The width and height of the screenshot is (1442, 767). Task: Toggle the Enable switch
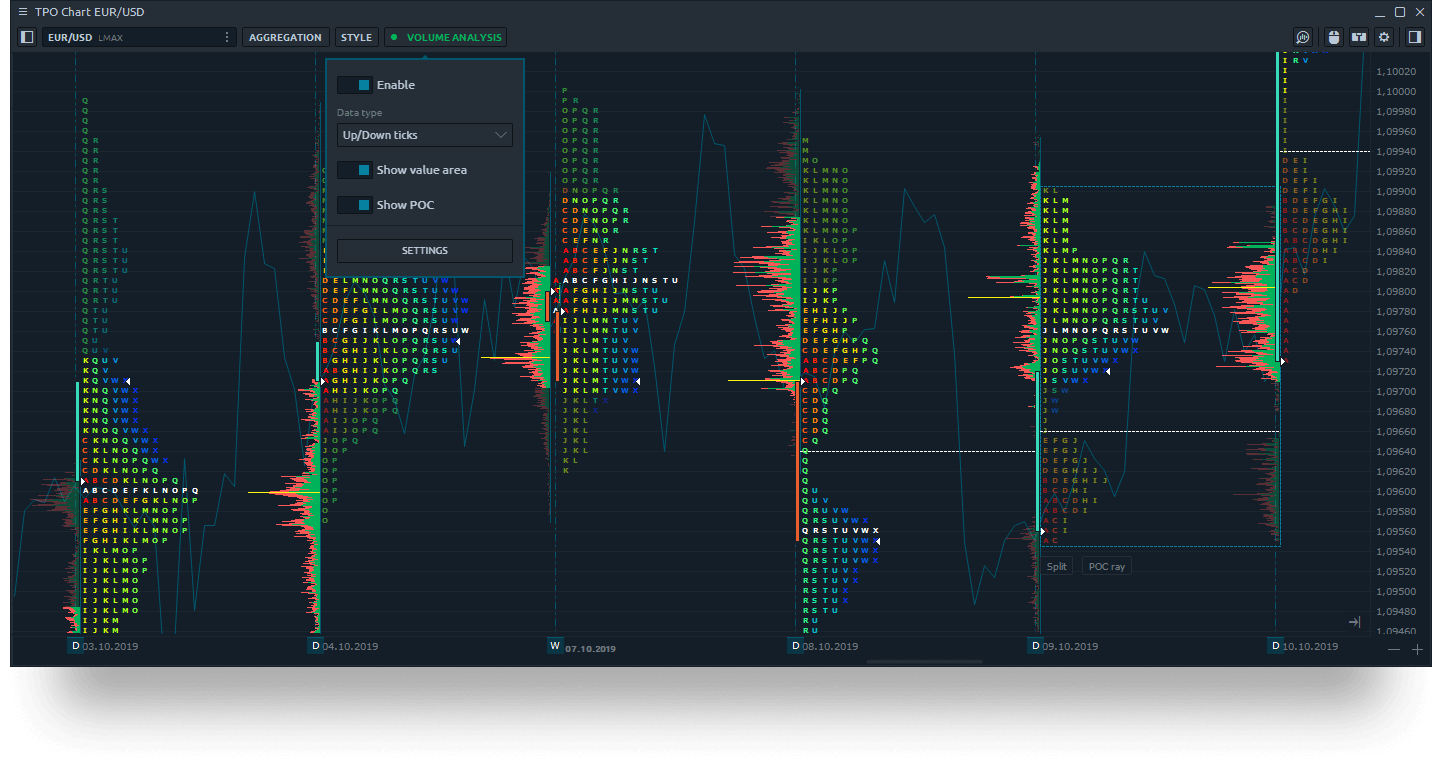click(354, 85)
